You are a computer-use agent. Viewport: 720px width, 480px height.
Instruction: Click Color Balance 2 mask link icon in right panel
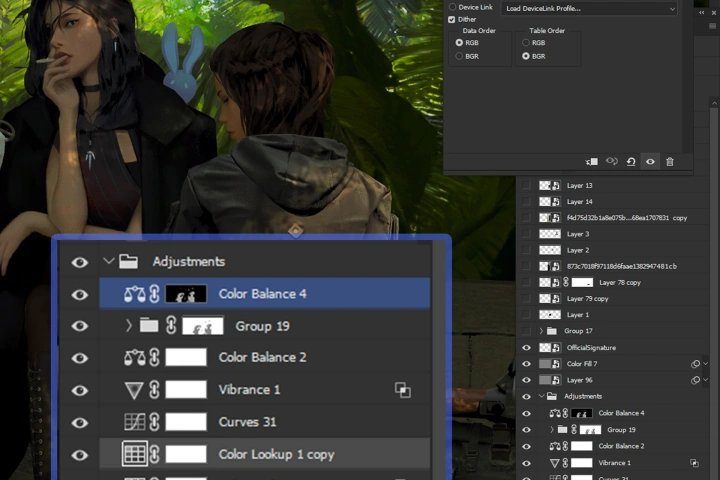coord(566,446)
